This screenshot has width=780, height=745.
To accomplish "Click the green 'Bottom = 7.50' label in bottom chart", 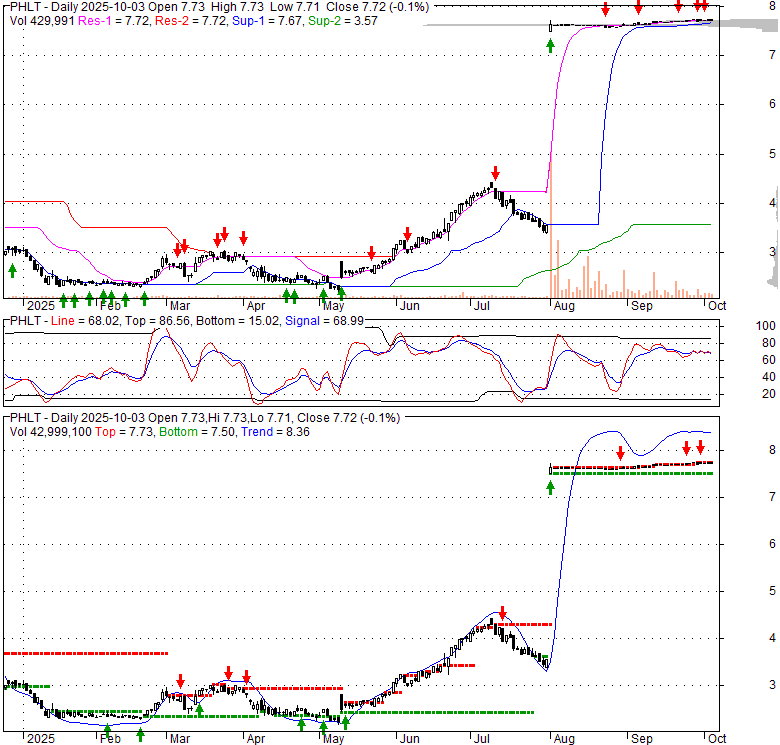I will [x=197, y=432].
